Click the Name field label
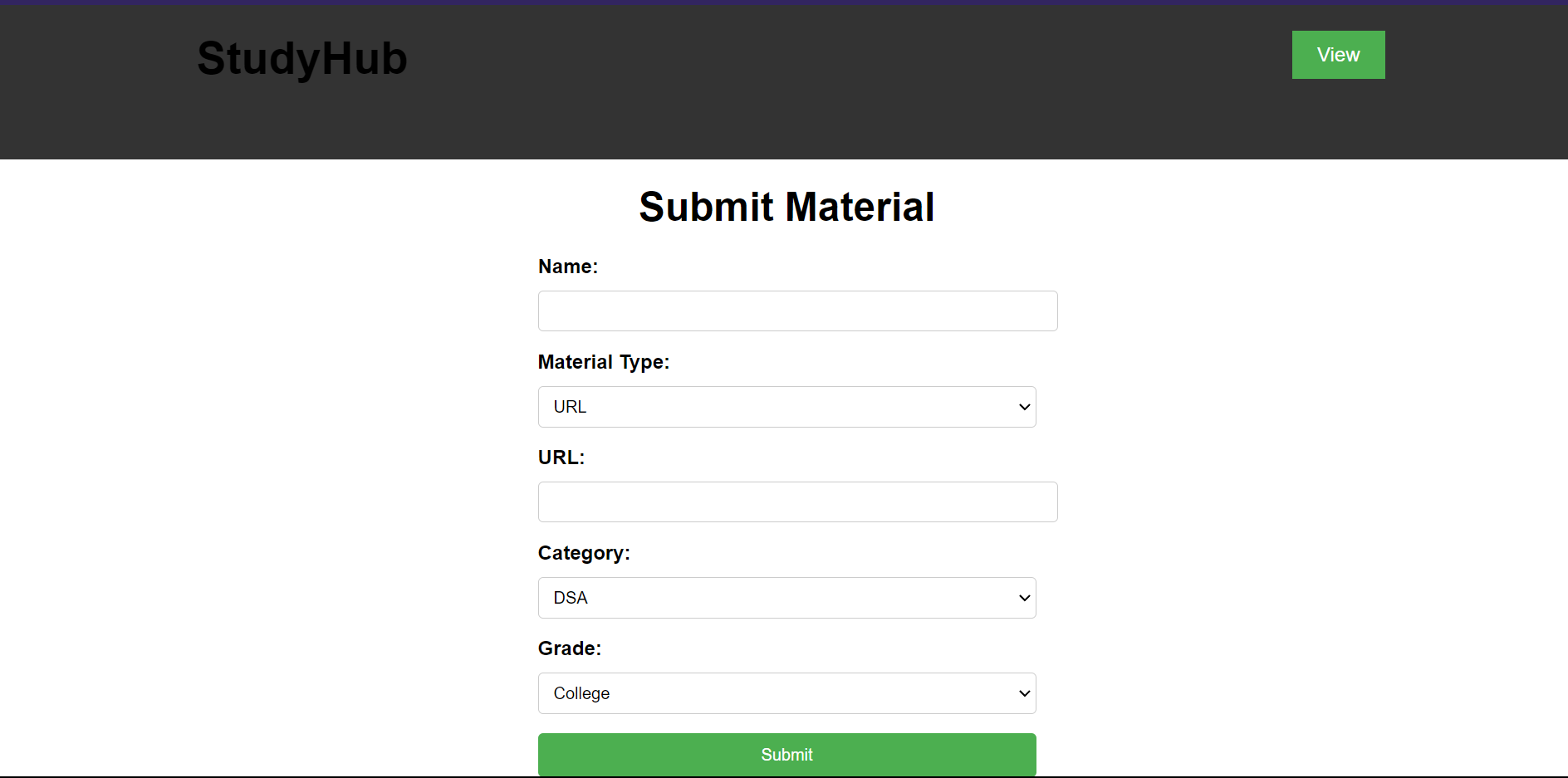Image resolution: width=1568 pixels, height=778 pixels. [568, 267]
